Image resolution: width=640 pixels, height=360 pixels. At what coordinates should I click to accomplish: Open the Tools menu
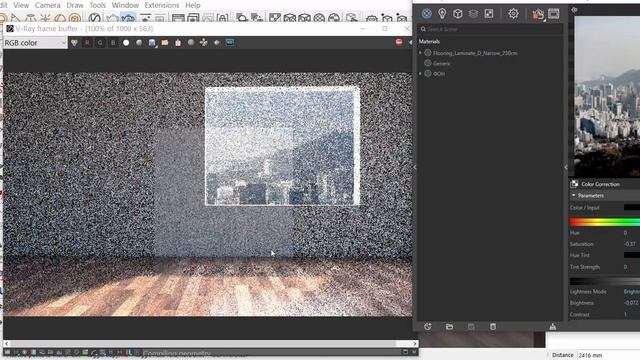(98, 5)
